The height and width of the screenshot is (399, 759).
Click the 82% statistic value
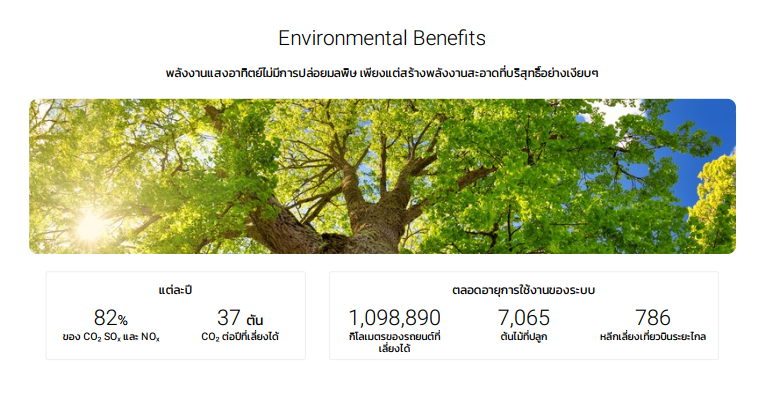point(110,318)
